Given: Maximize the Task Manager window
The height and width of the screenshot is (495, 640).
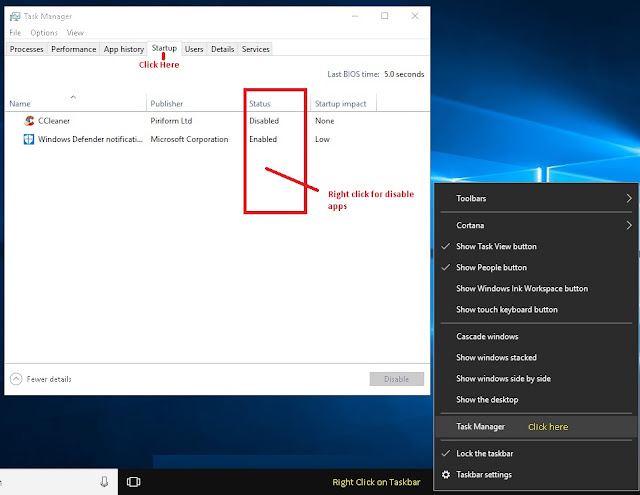Looking at the screenshot, I should coord(384,16).
